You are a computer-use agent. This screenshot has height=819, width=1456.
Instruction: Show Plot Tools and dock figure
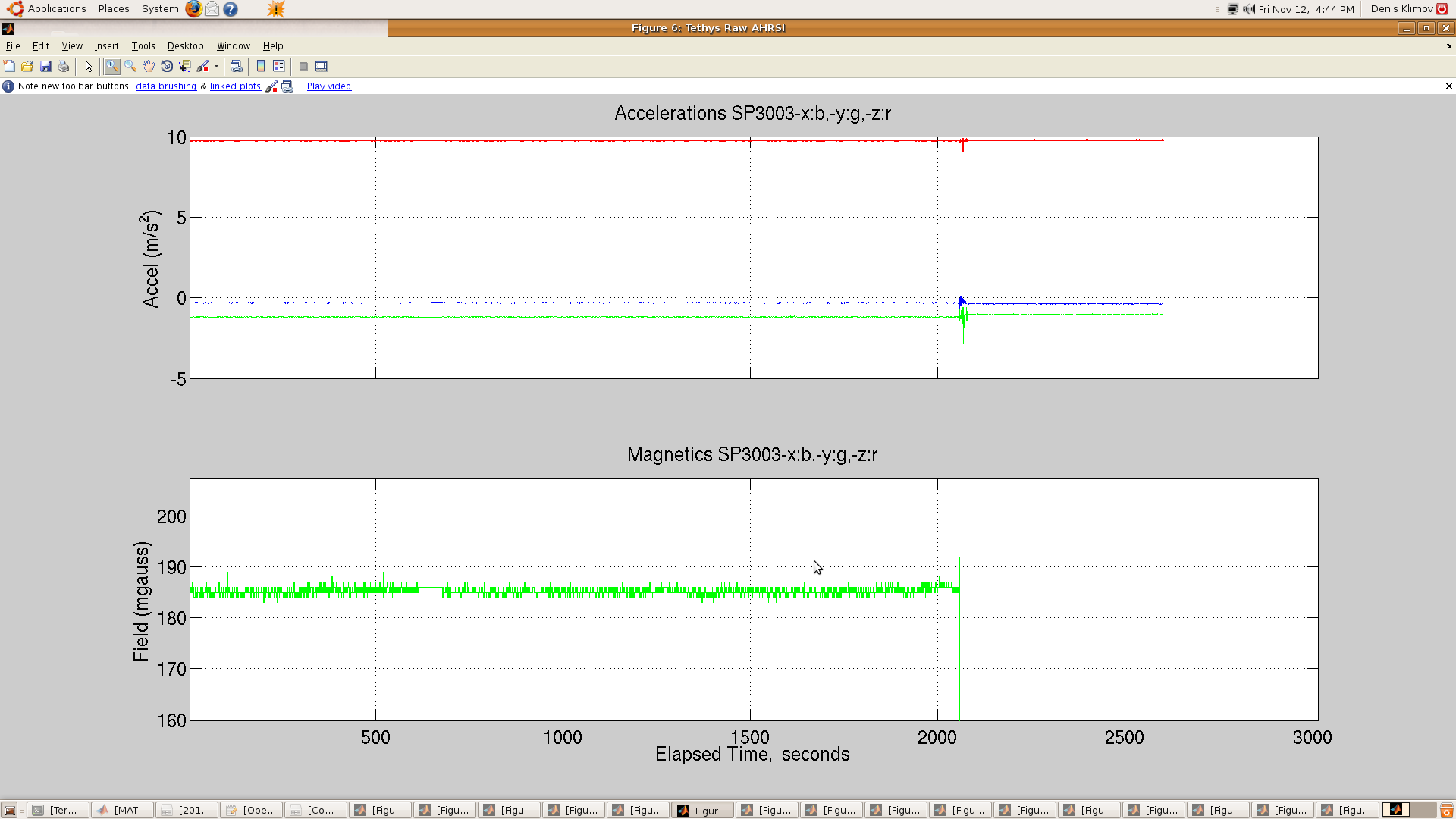pyautogui.click(x=322, y=67)
